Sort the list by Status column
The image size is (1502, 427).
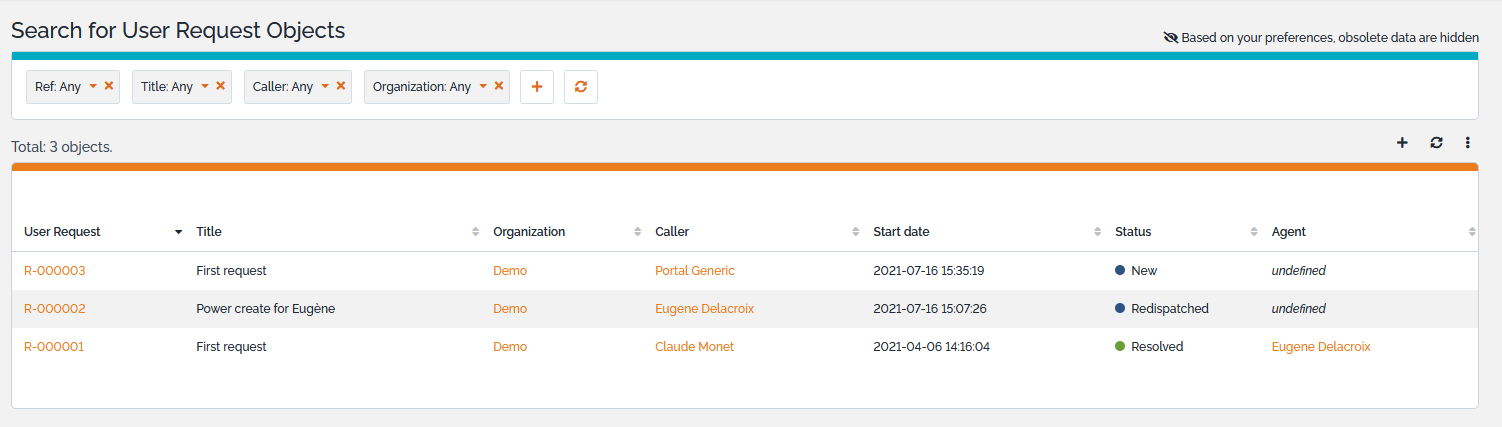[1133, 231]
